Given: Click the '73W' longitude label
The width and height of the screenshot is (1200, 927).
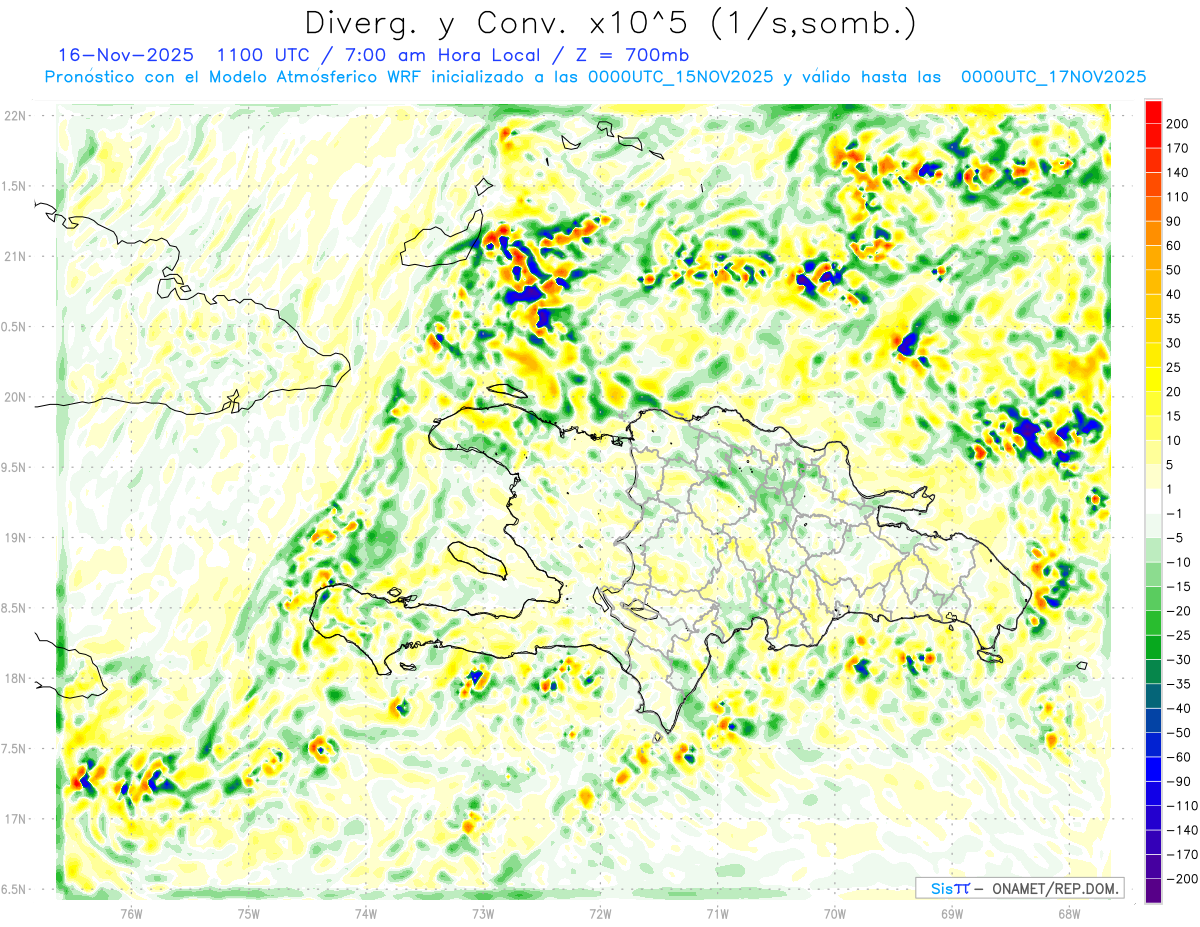Looking at the screenshot, I should coord(483,914).
